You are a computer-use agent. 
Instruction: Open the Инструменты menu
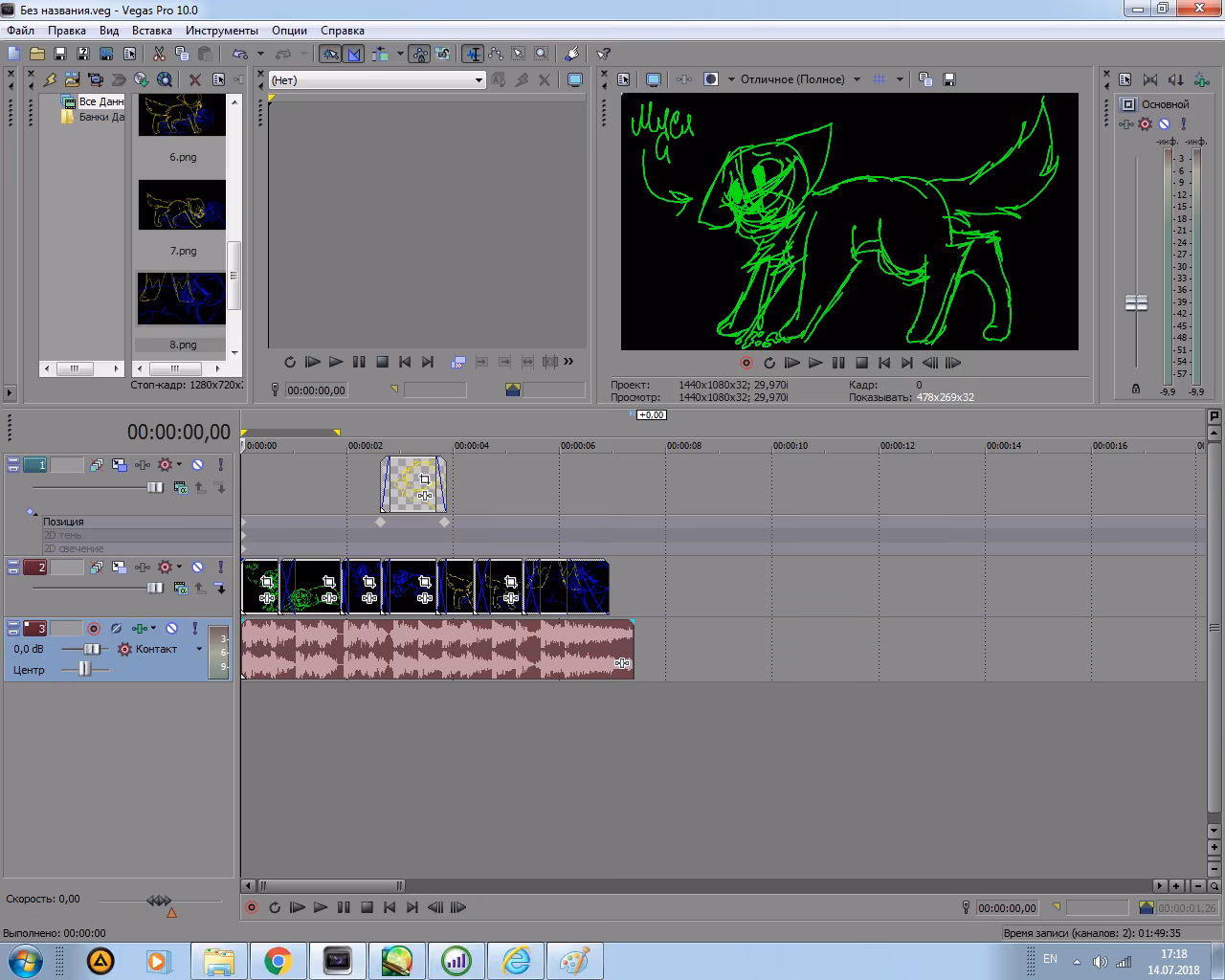(222, 31)
